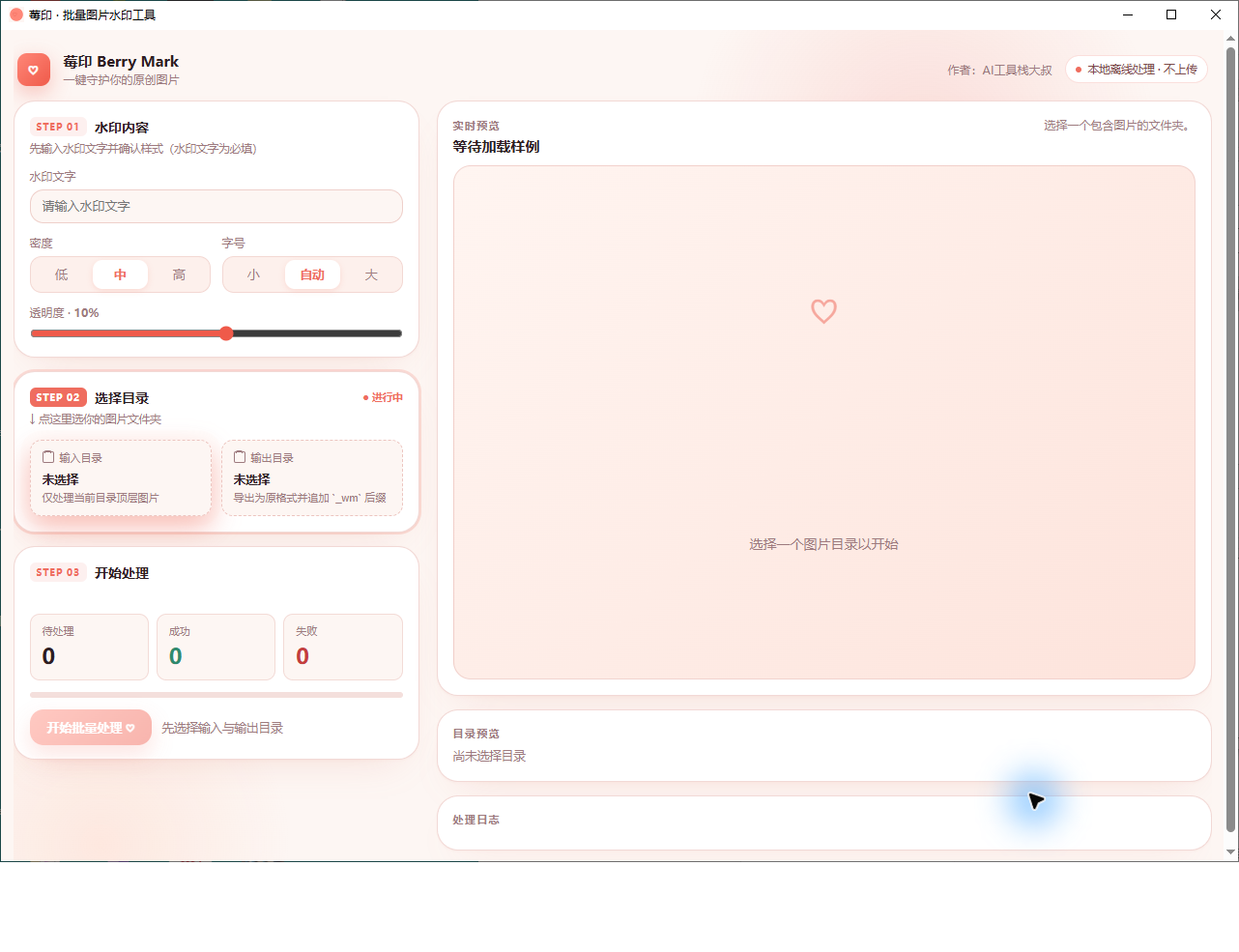Click the vertical scrollbar on right
Screen dimensions: 1239x952
1231,440
